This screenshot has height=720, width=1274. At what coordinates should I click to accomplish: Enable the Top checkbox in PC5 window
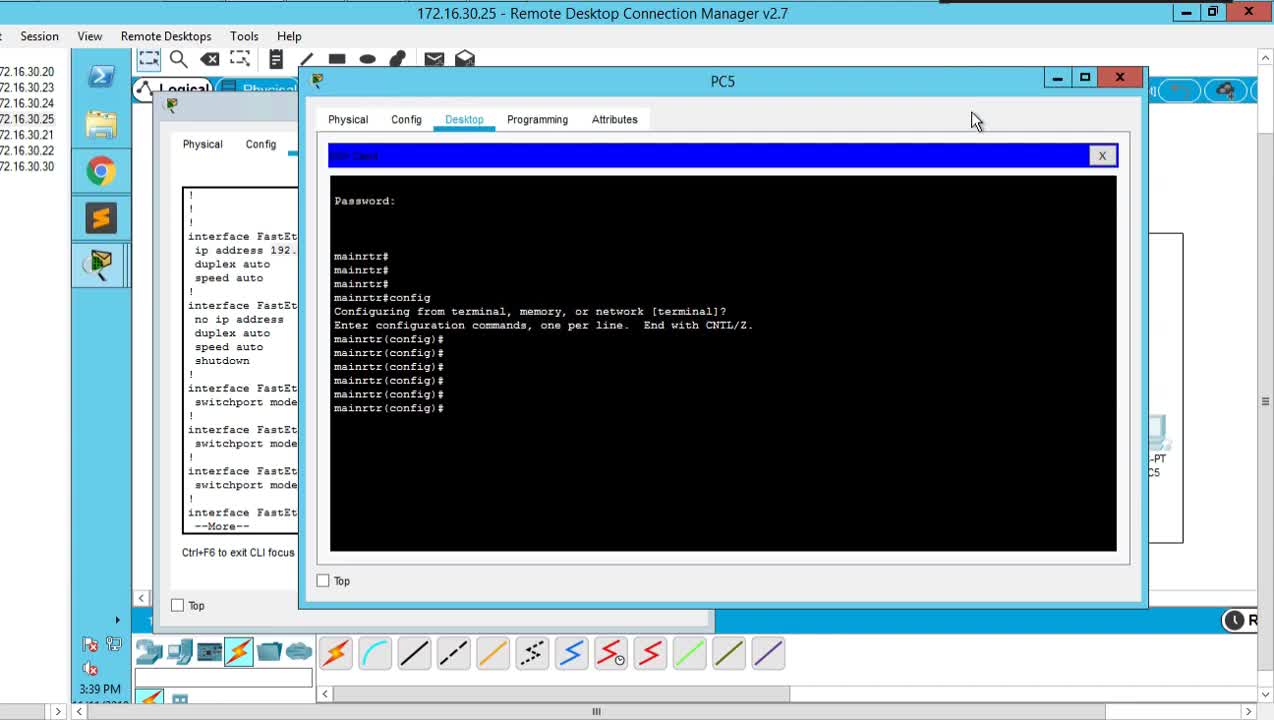(323, 581)
